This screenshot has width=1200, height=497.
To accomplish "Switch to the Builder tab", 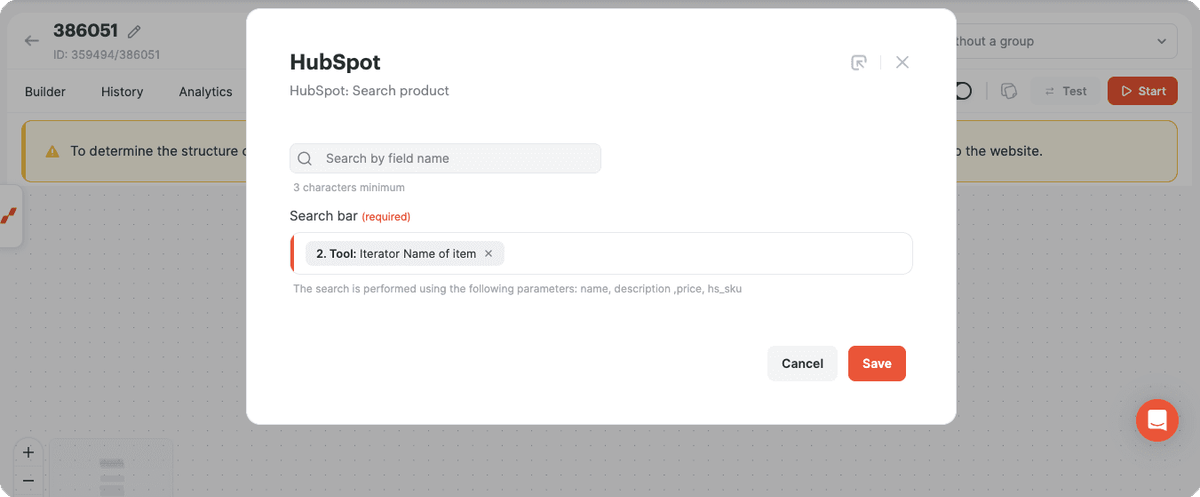I will pos(45,91).
